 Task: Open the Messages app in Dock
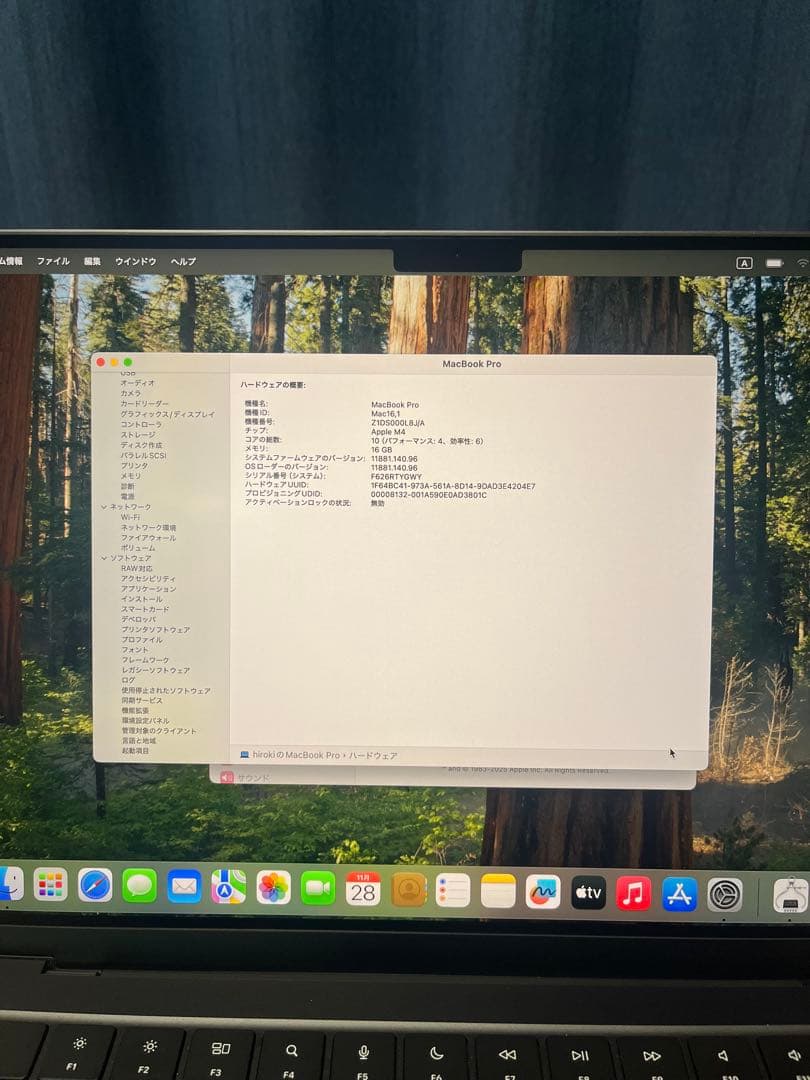click(139, 886)
